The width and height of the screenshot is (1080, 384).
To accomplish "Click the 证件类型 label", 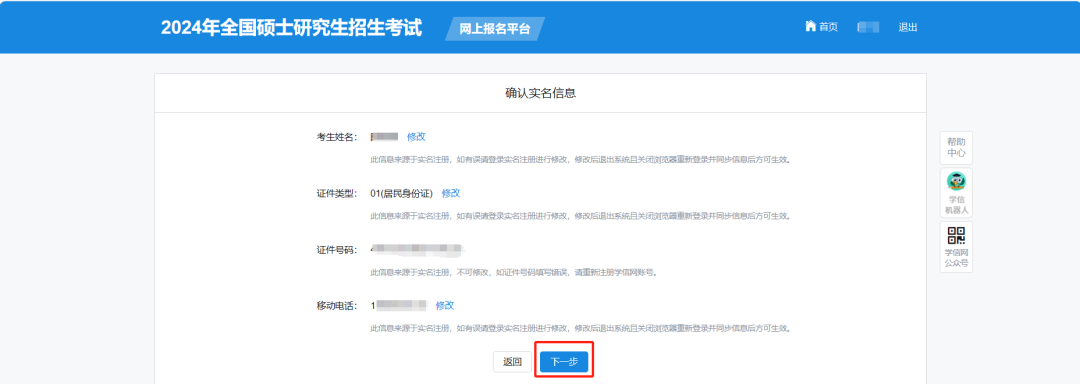I will point(337,193).
